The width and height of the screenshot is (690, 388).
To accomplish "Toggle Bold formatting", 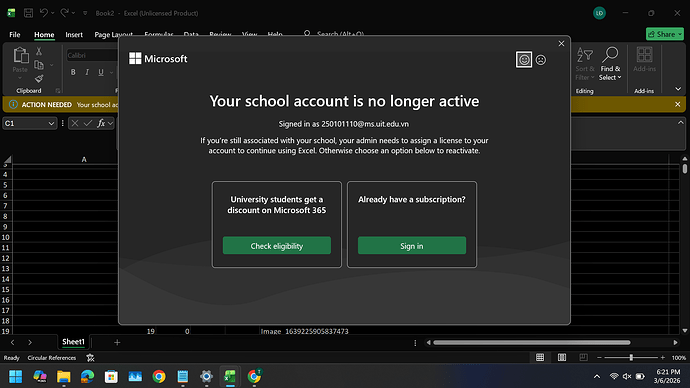I will 73,72.
